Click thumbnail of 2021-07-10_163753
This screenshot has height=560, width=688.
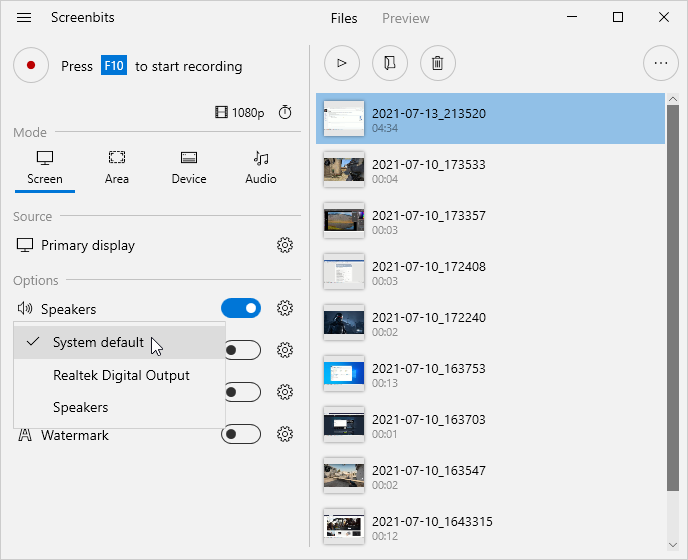pyautogui.click(x=344, y=373)
